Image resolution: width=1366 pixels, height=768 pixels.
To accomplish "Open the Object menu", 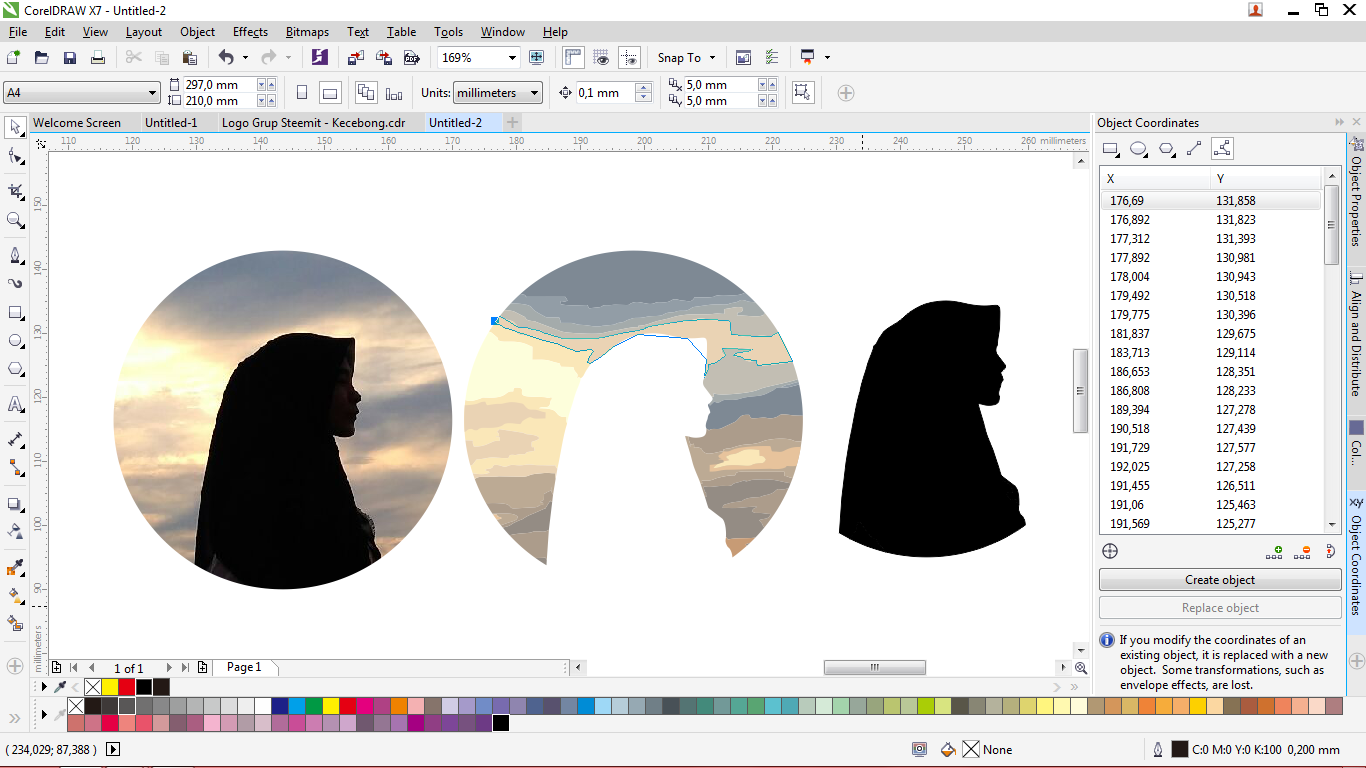I will pos(198,32).
